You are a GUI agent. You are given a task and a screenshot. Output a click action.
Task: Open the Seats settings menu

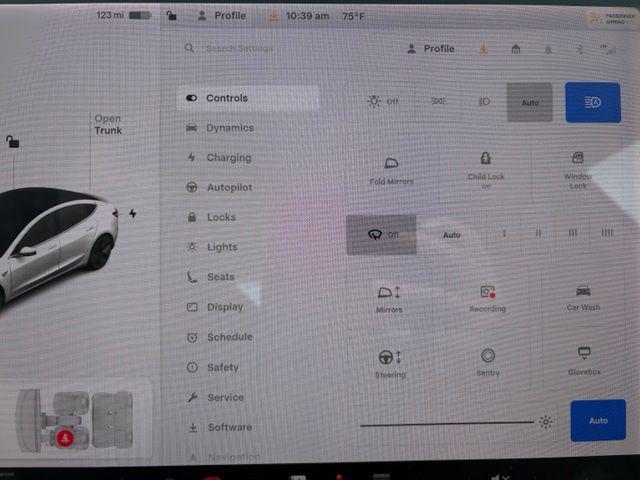point(211,277)
